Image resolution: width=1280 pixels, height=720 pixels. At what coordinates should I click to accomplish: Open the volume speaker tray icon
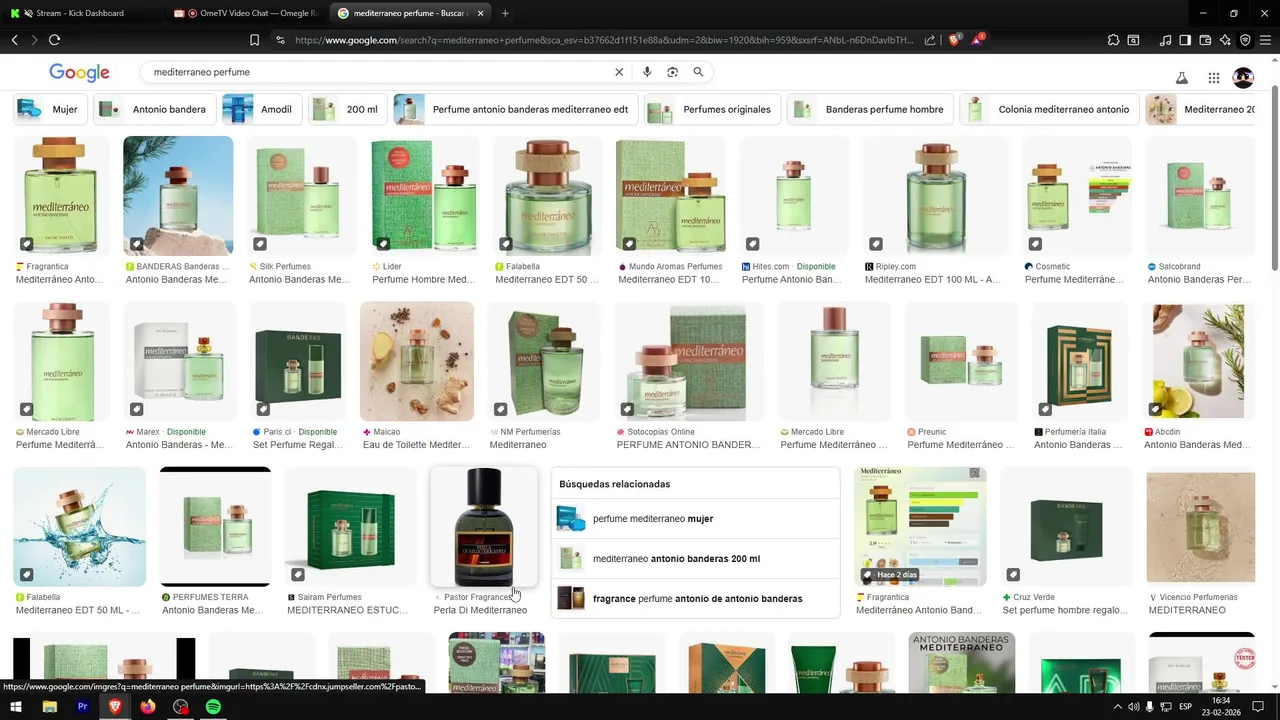pos(1133,707)
